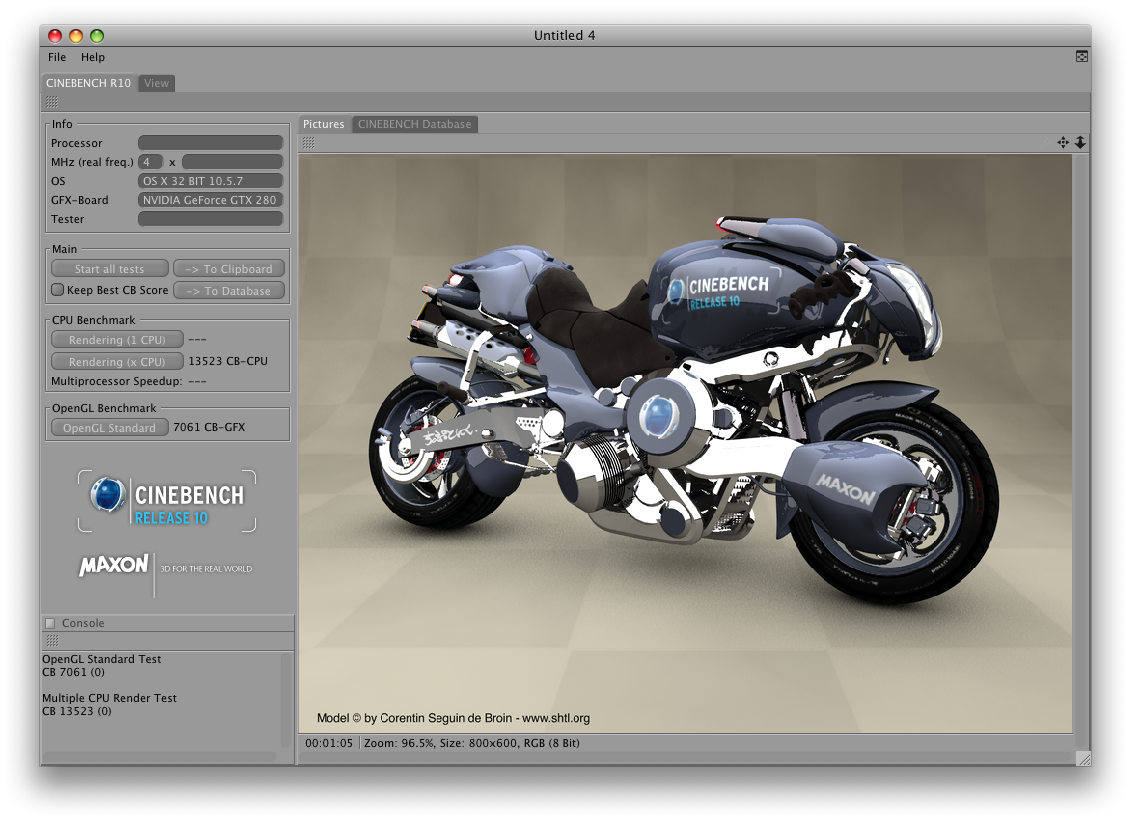Open the Help menu
1131x821 pixels.
pos(92,57)
